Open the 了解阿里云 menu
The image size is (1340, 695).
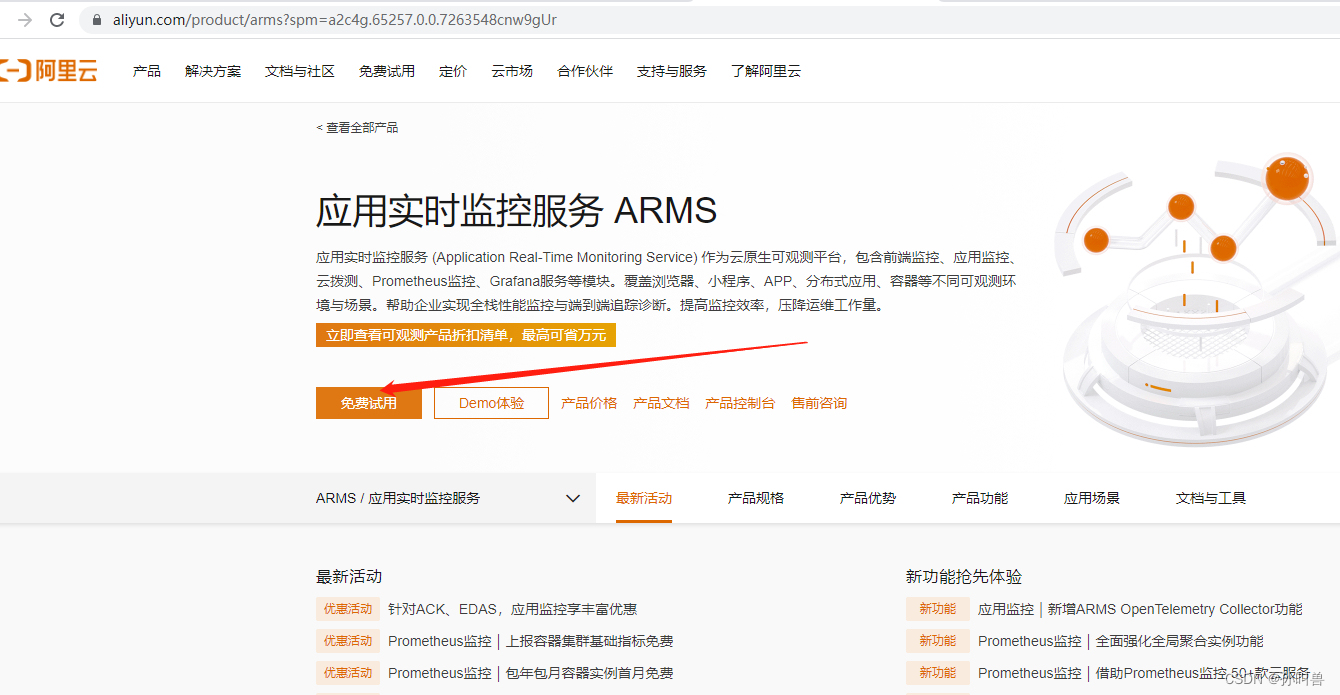click(766, 71)
